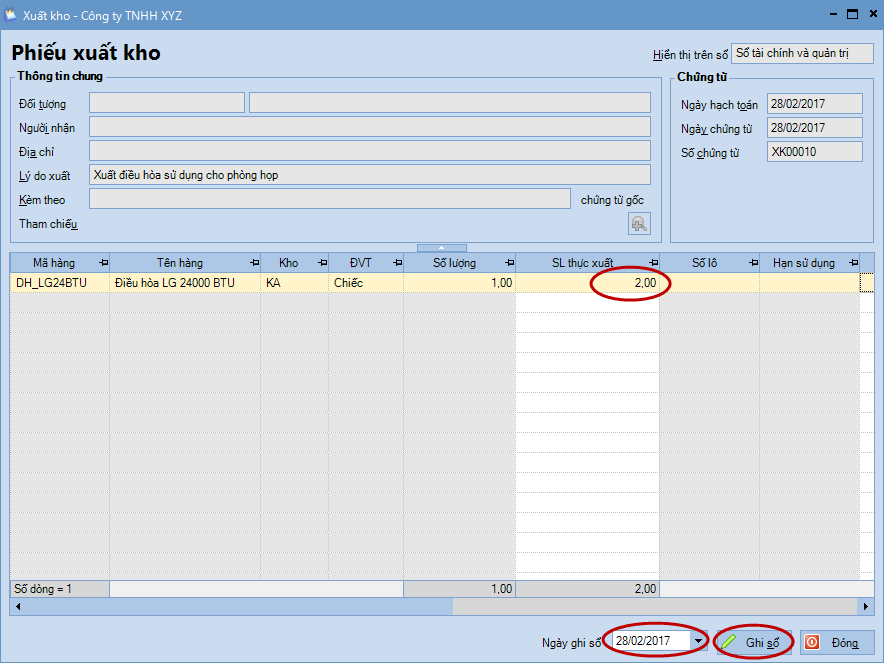Open the Ngày ghi sổ date dropdown
The width and height of the screenshot is (884, 663).
[x=699, y=641]
